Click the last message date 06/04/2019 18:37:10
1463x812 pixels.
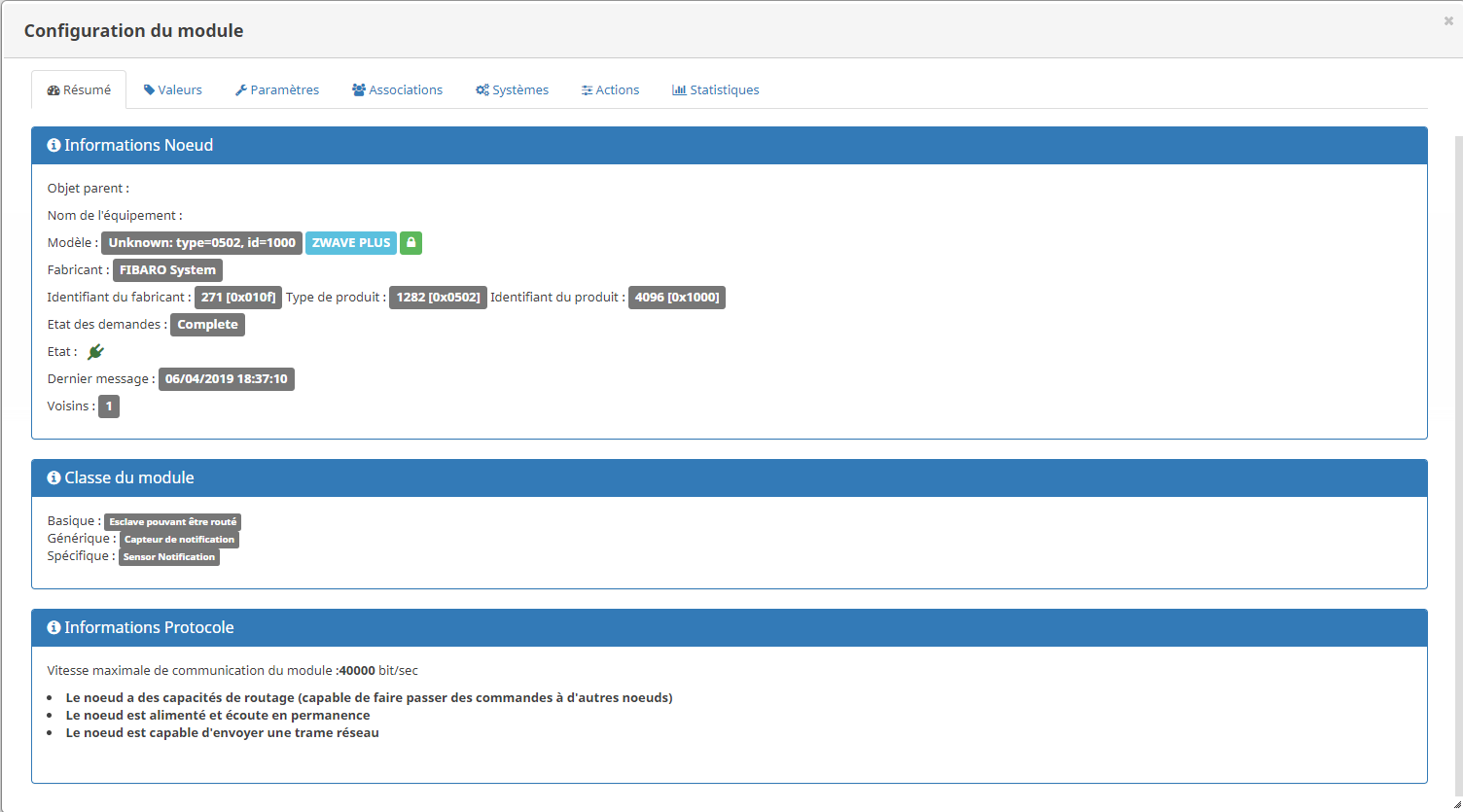227,379
